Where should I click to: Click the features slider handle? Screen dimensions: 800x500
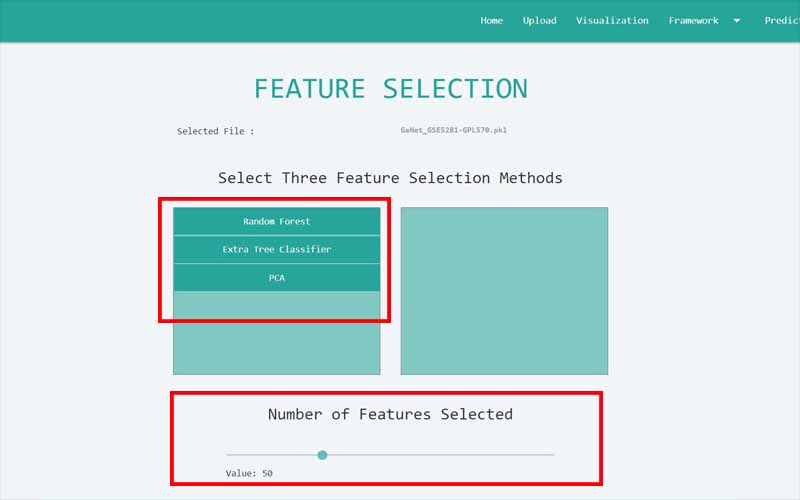pos(322,455)
